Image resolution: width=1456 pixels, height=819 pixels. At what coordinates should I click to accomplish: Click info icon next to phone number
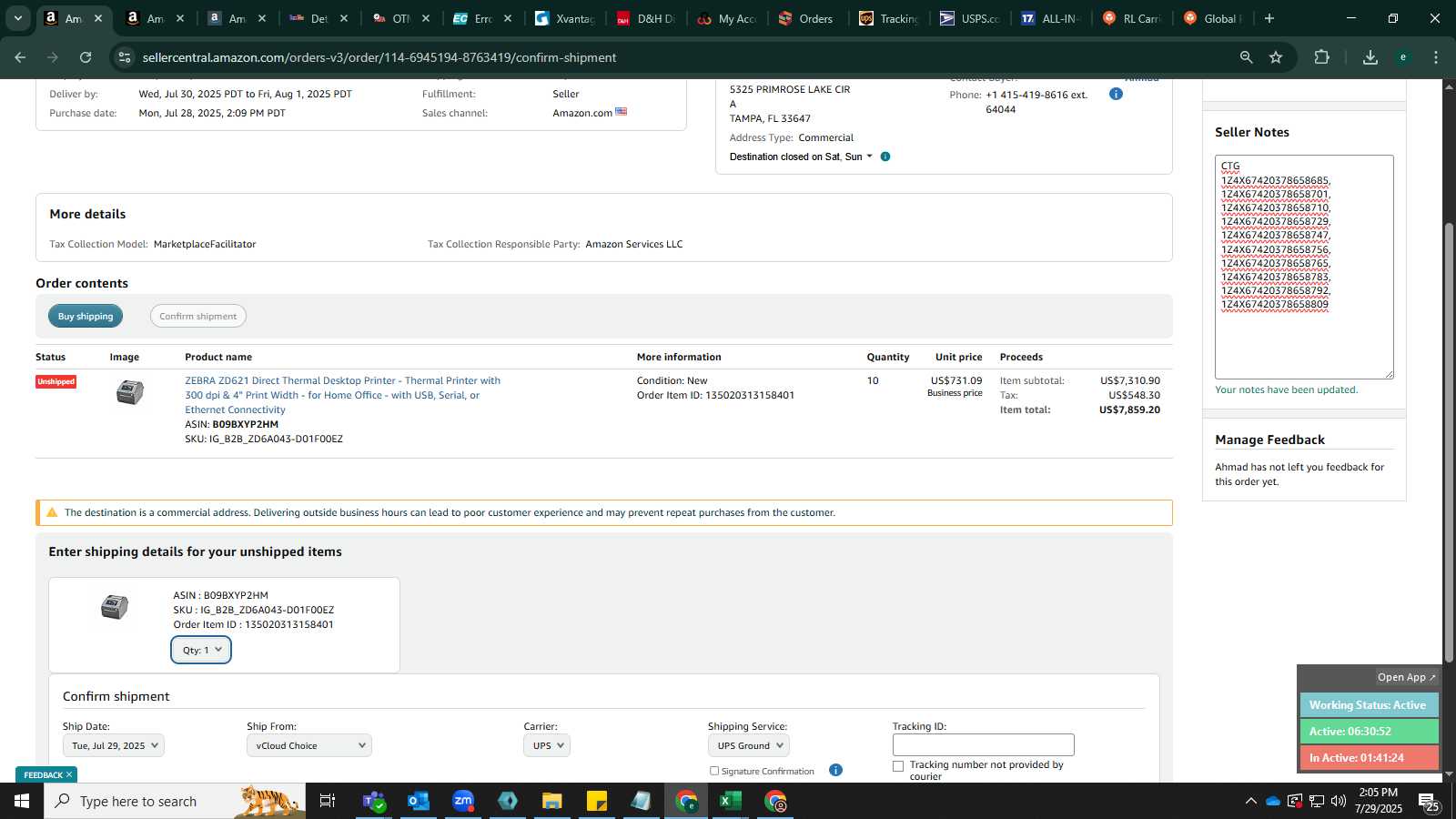[1116, 94]
